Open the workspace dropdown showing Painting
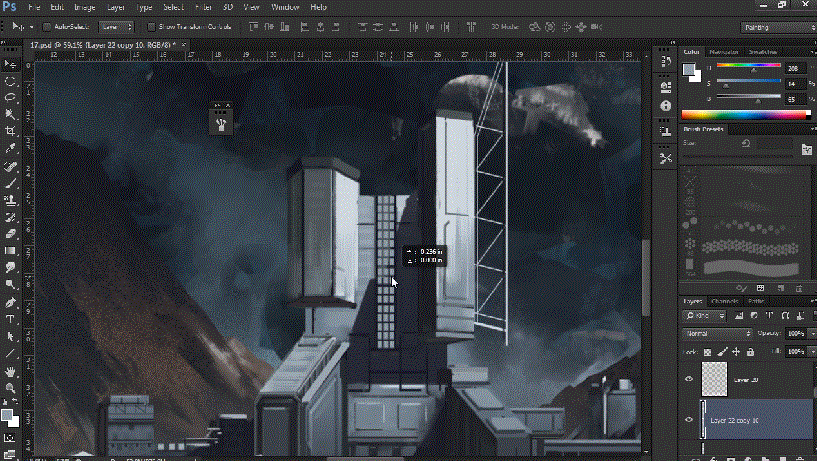This screenshot has height=461, width=817. tap(778, 27)
